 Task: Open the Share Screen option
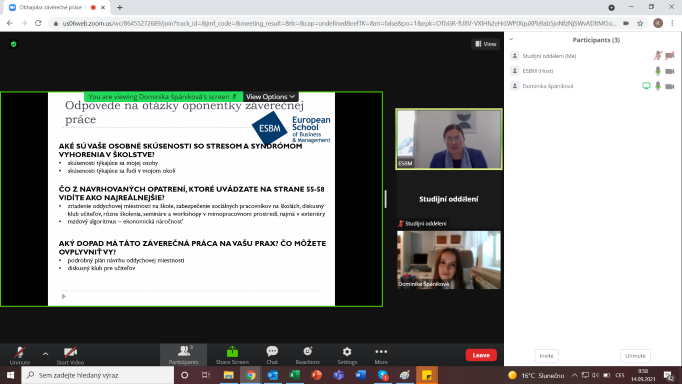232,355
